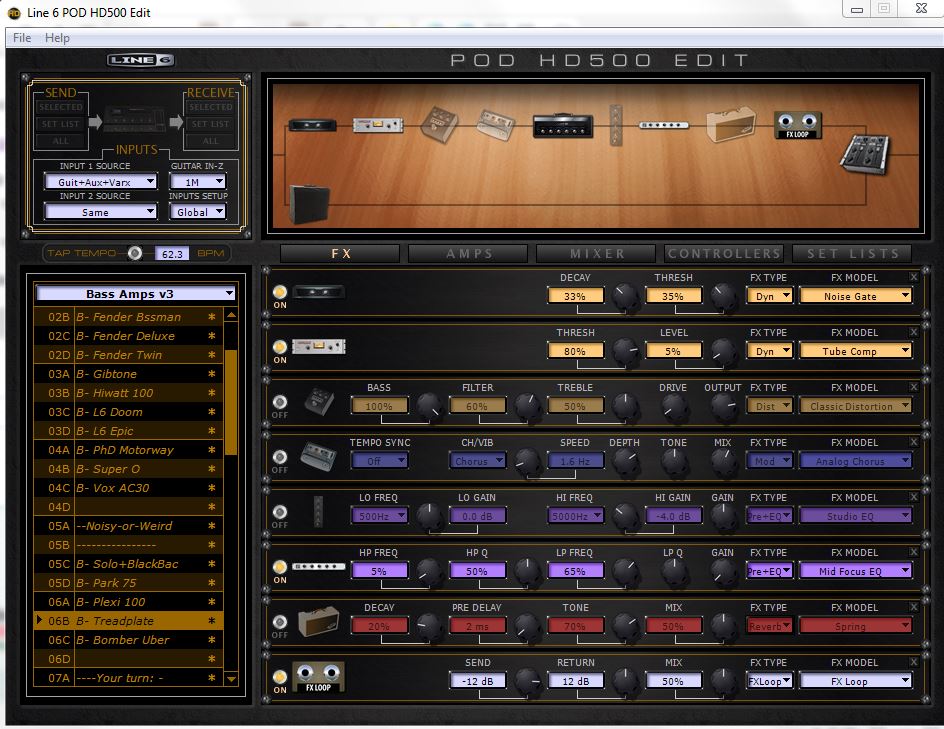Image resolution: width=944 pixels, height=729 pixels.
Task: Remove the Tube Comp row with its X
Action: [x=914, y=332]
